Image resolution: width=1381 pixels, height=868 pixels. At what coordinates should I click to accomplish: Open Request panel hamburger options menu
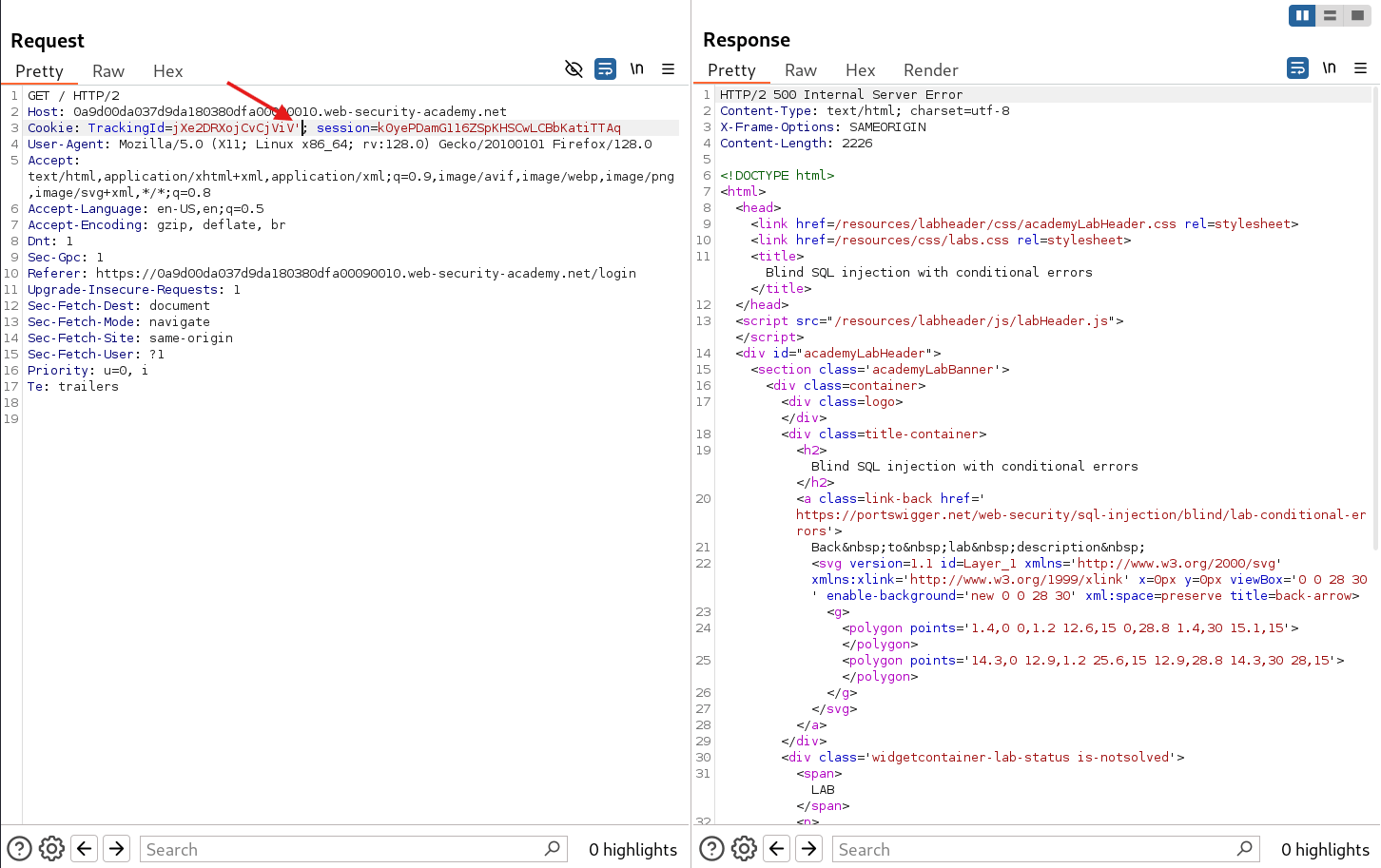669,69
